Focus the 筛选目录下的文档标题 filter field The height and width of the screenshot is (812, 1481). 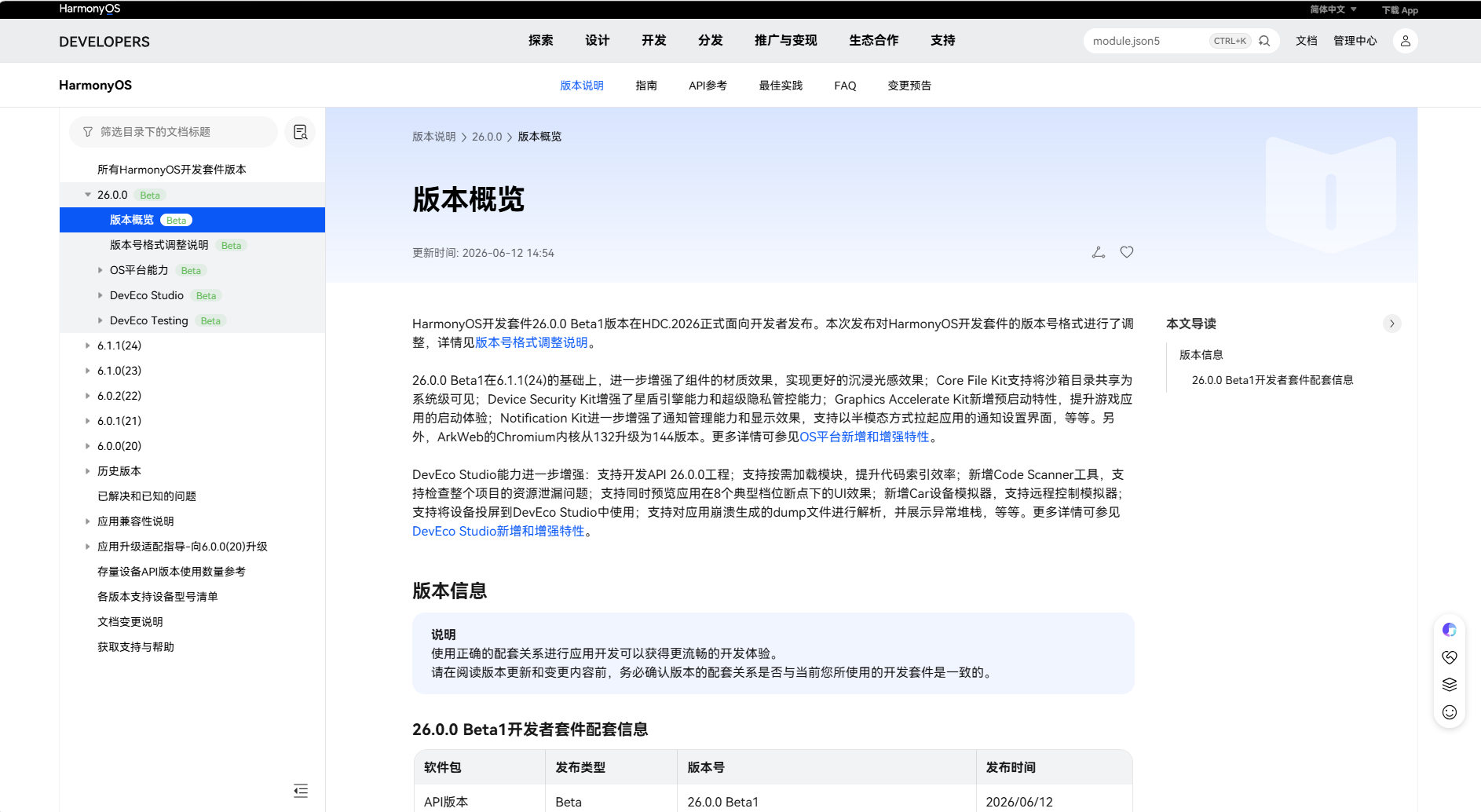click(x=174, y=132)
